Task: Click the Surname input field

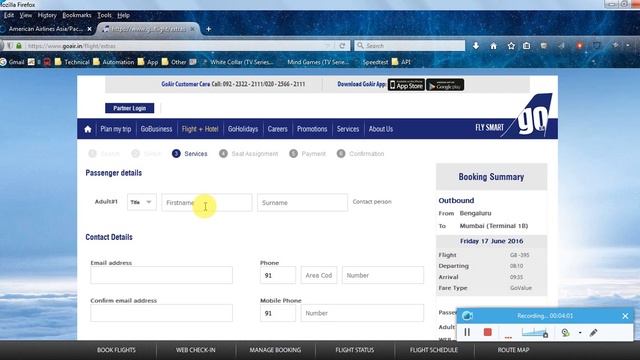Action: pyautogui.click(x=302, y=202)
